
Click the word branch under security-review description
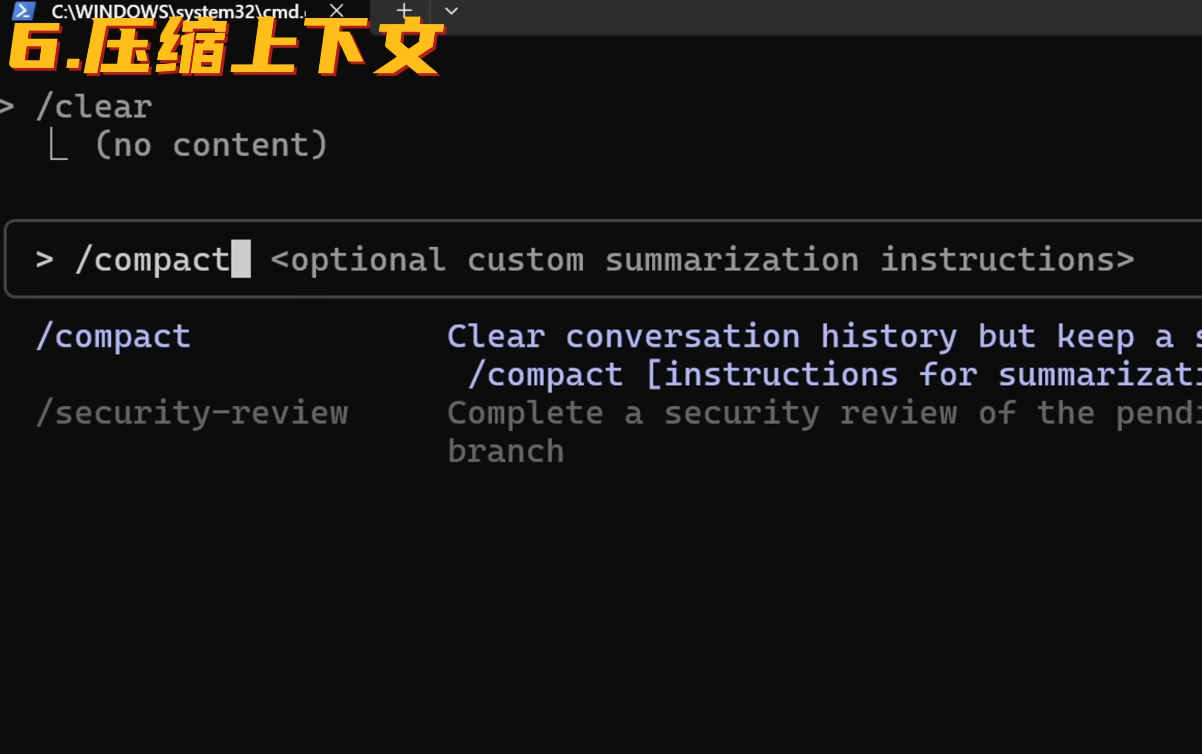(505, 450)
